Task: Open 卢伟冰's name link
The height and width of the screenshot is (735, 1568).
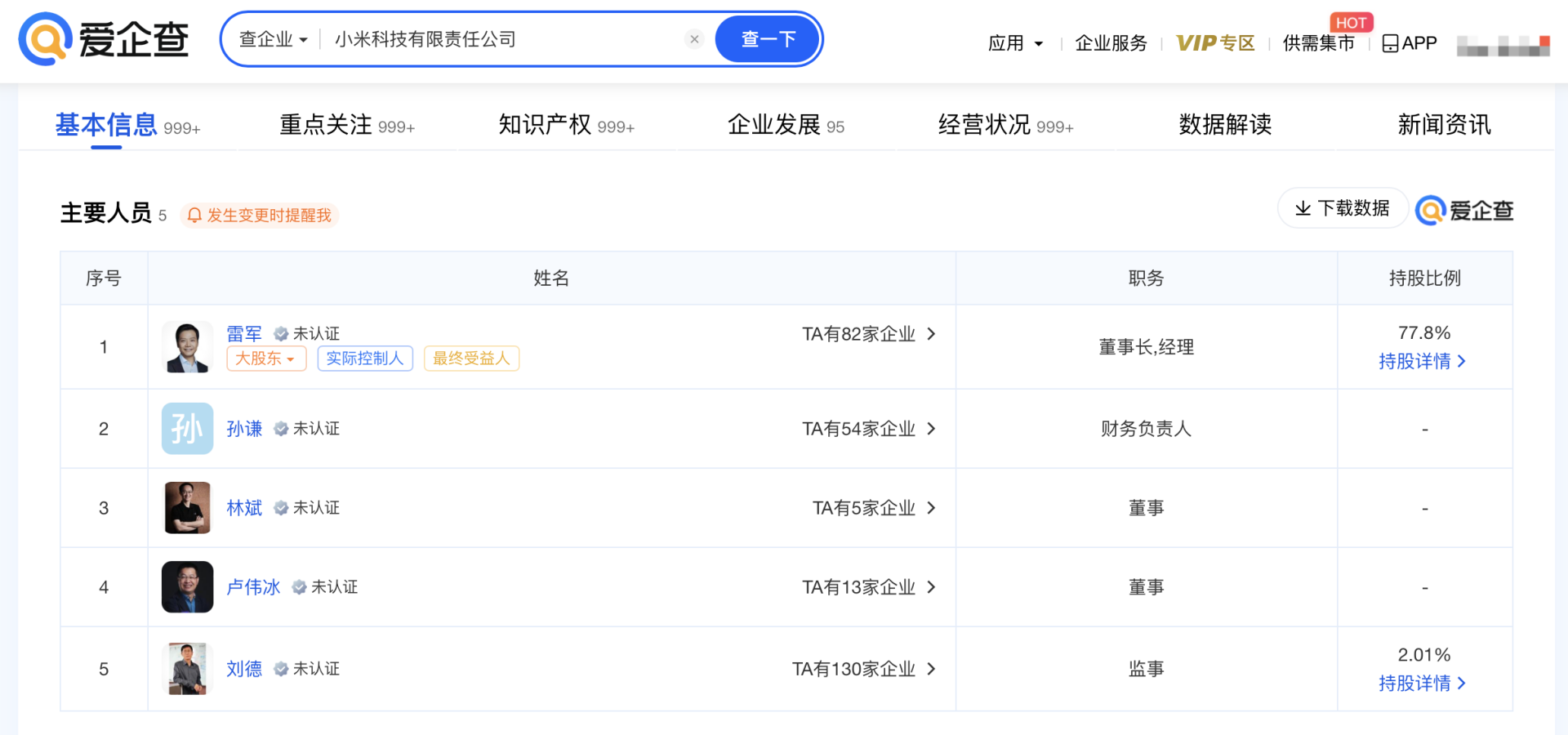Action: (253, 587)
